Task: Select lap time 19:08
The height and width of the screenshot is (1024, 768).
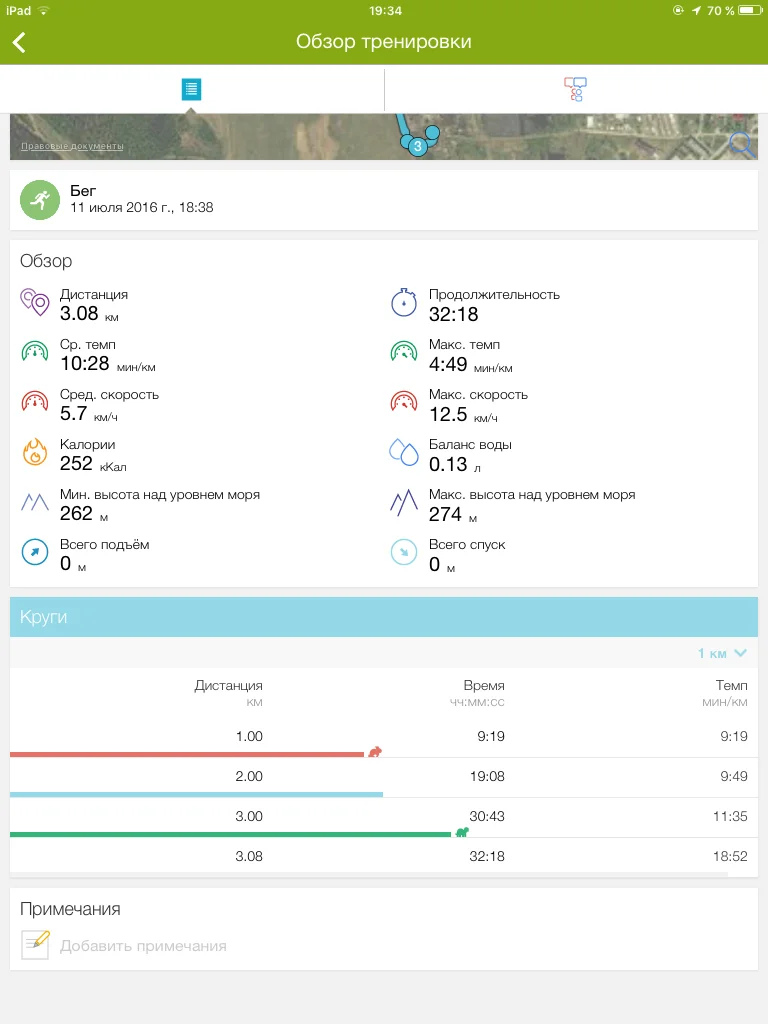Action: [x=487, y=776]
